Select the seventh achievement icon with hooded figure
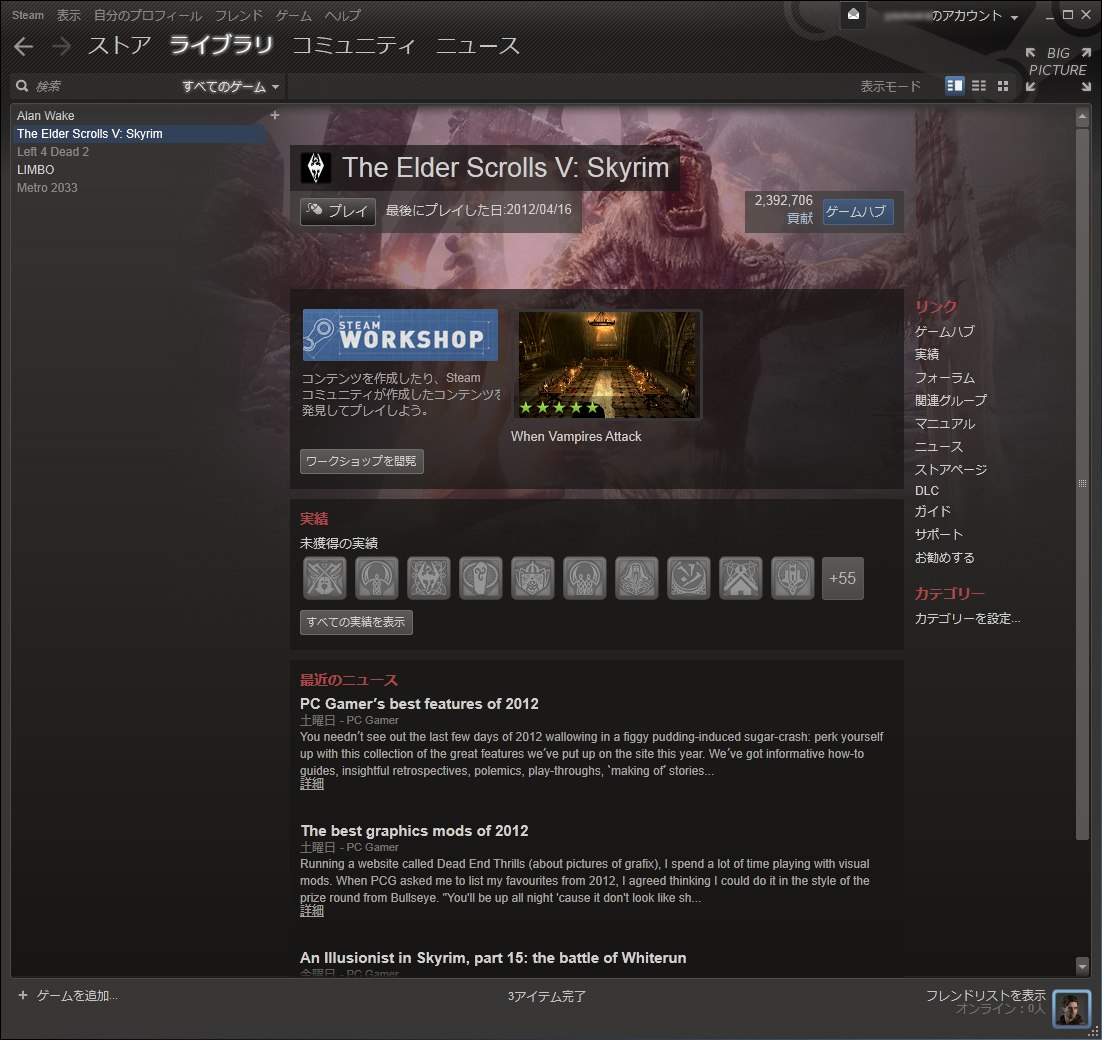 point(637,578)
